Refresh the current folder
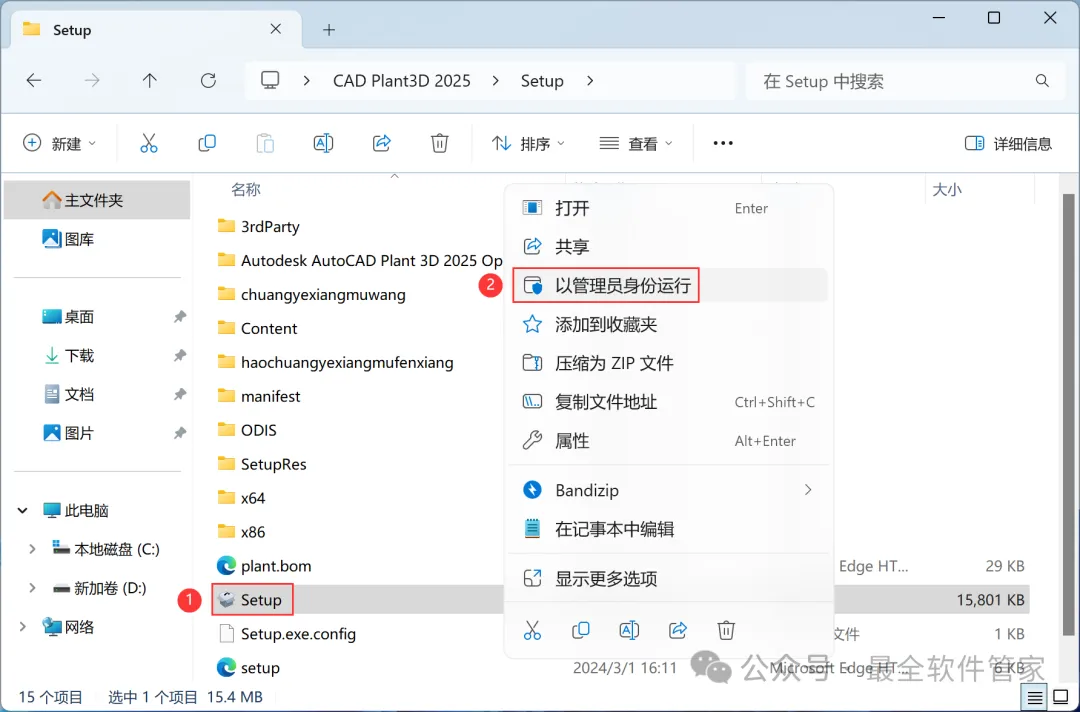This screenshot has width=1080, height=712. pyautogui.click(x=208, y=81)
